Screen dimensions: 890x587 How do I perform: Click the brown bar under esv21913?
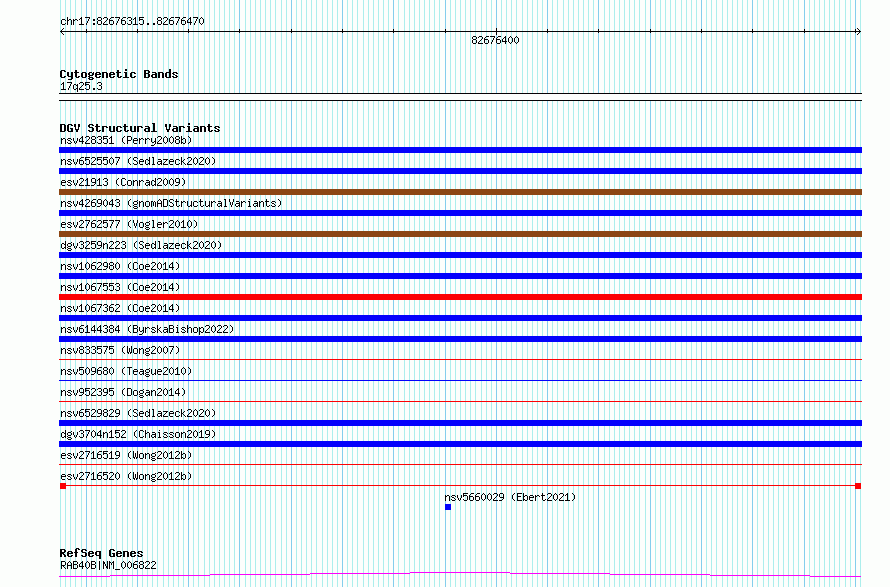460,192
